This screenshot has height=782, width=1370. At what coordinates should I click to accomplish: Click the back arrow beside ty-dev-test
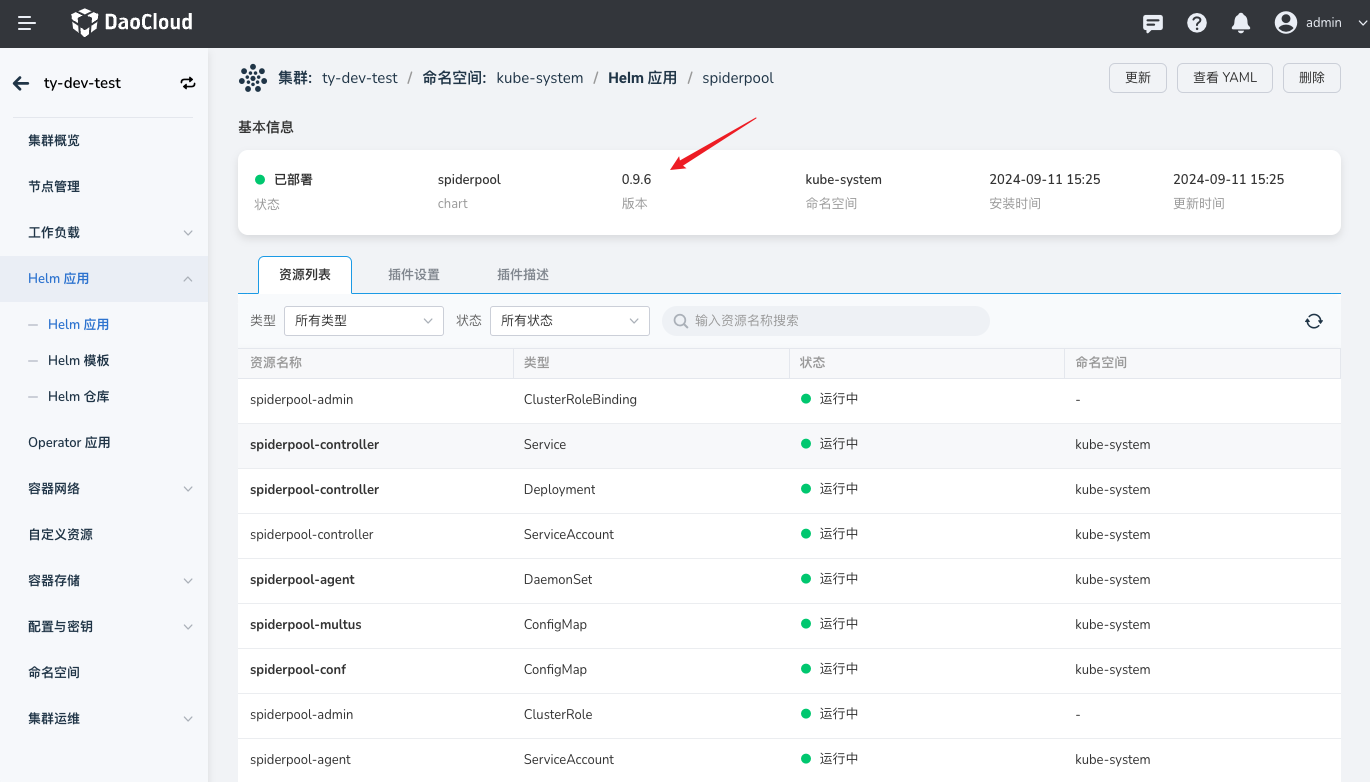[x=21, y=83]
